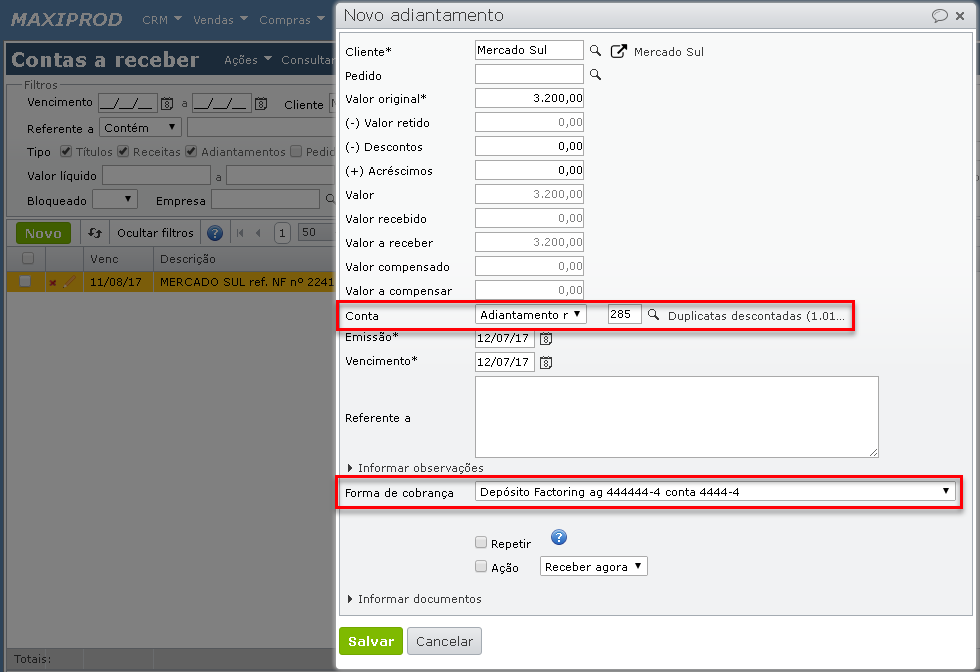Screen dimensions: 980x672
Task: Click the Empresa filter input field
Action: [265, 199]
